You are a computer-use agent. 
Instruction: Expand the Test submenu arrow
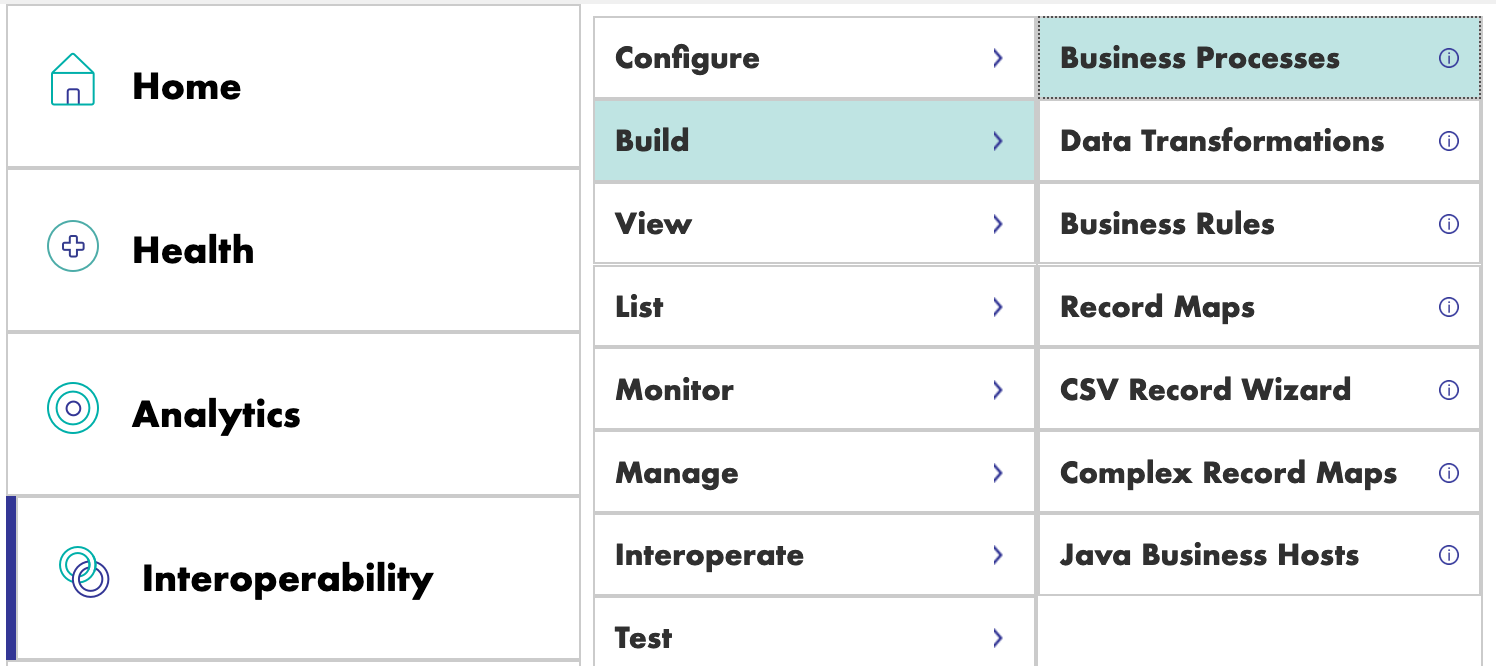coord(997,638)
